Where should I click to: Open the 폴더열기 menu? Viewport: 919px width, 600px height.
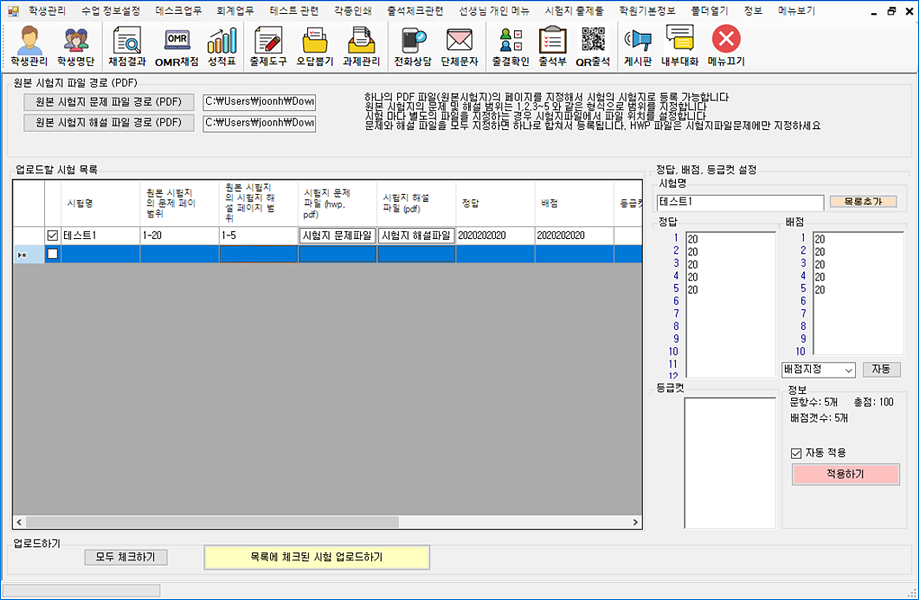[x=709, y=11]
